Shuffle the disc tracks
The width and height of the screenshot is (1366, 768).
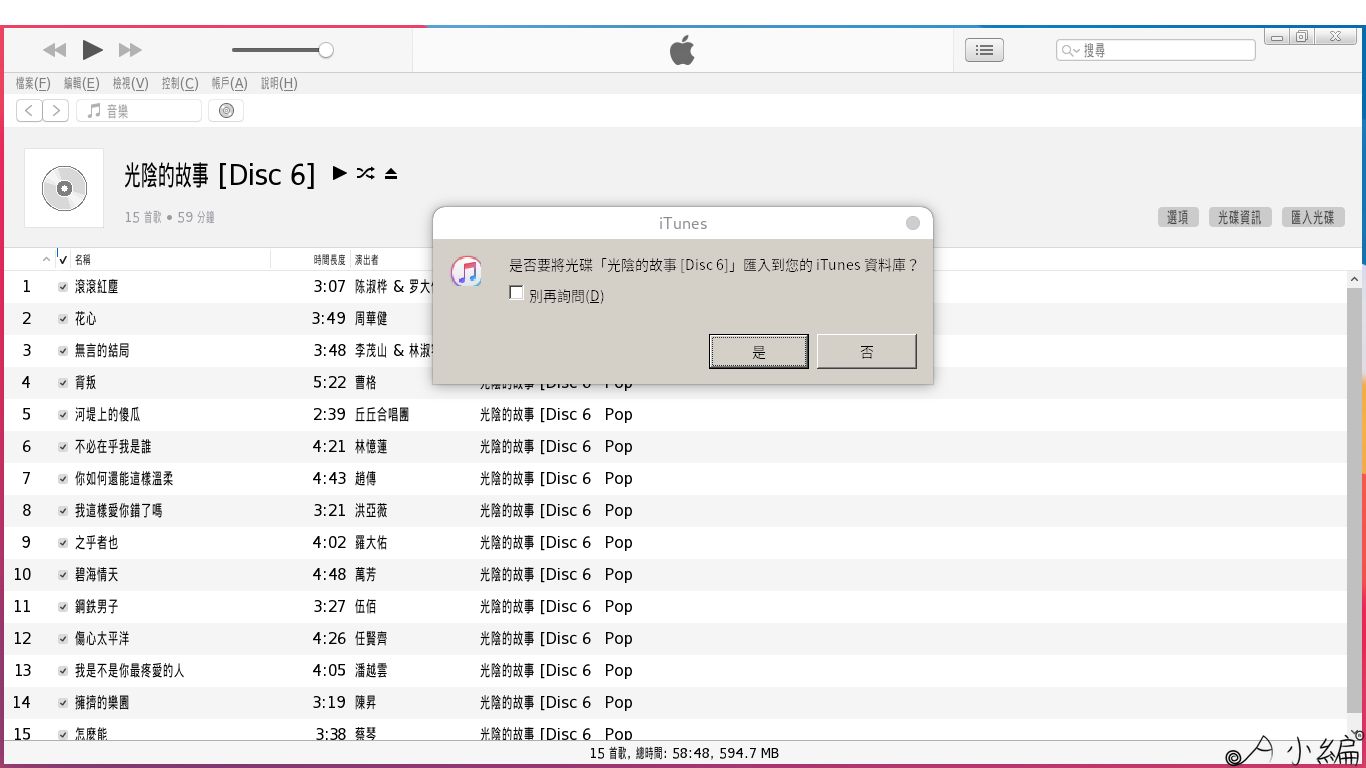point(365,173)
